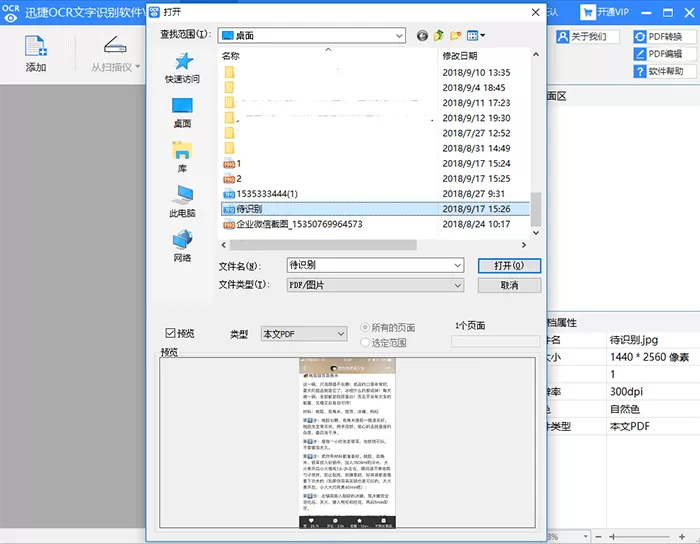Select 所有的页面 radio button
700x544 pixels.
[365, 328]
